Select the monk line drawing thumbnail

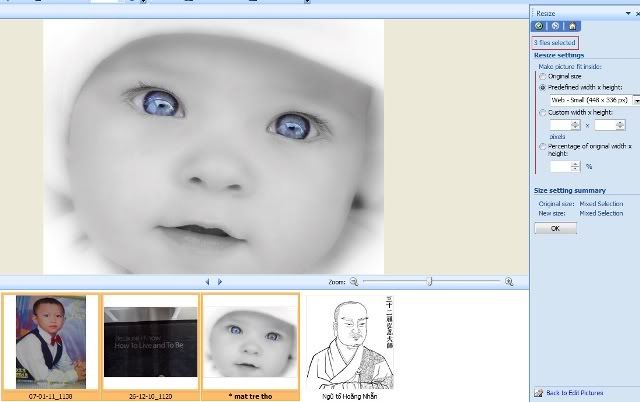point(350,342)
